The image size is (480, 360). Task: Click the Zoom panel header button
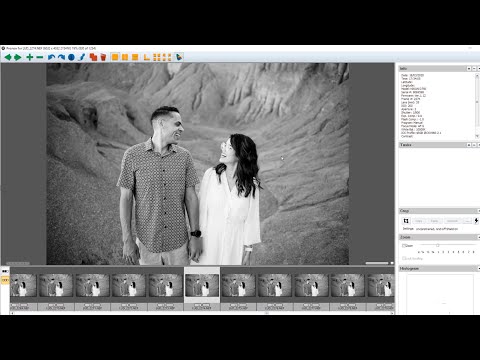click(x=479, y=237)
